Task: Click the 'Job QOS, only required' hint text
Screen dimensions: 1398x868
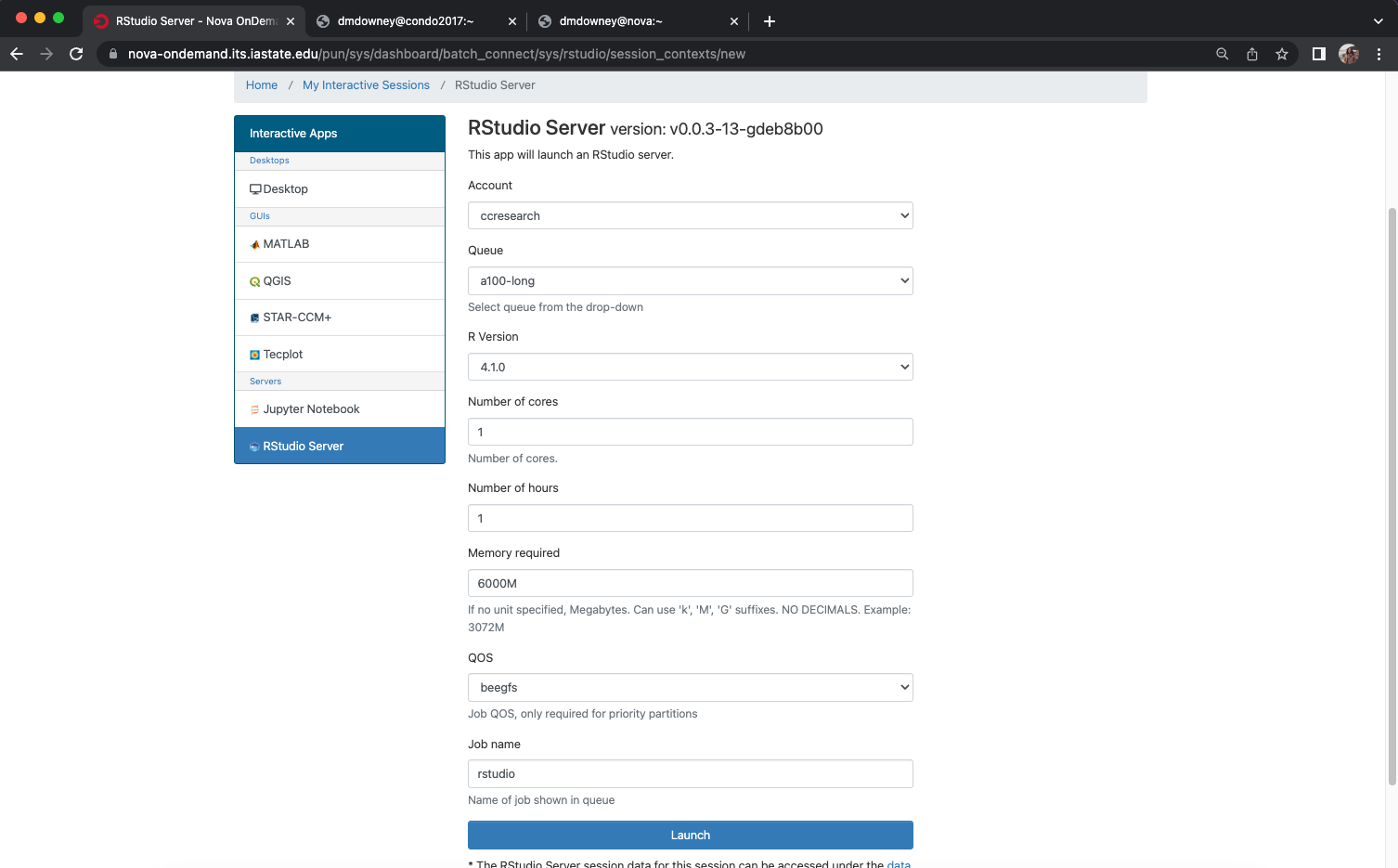Action: (x=582, y=714)
